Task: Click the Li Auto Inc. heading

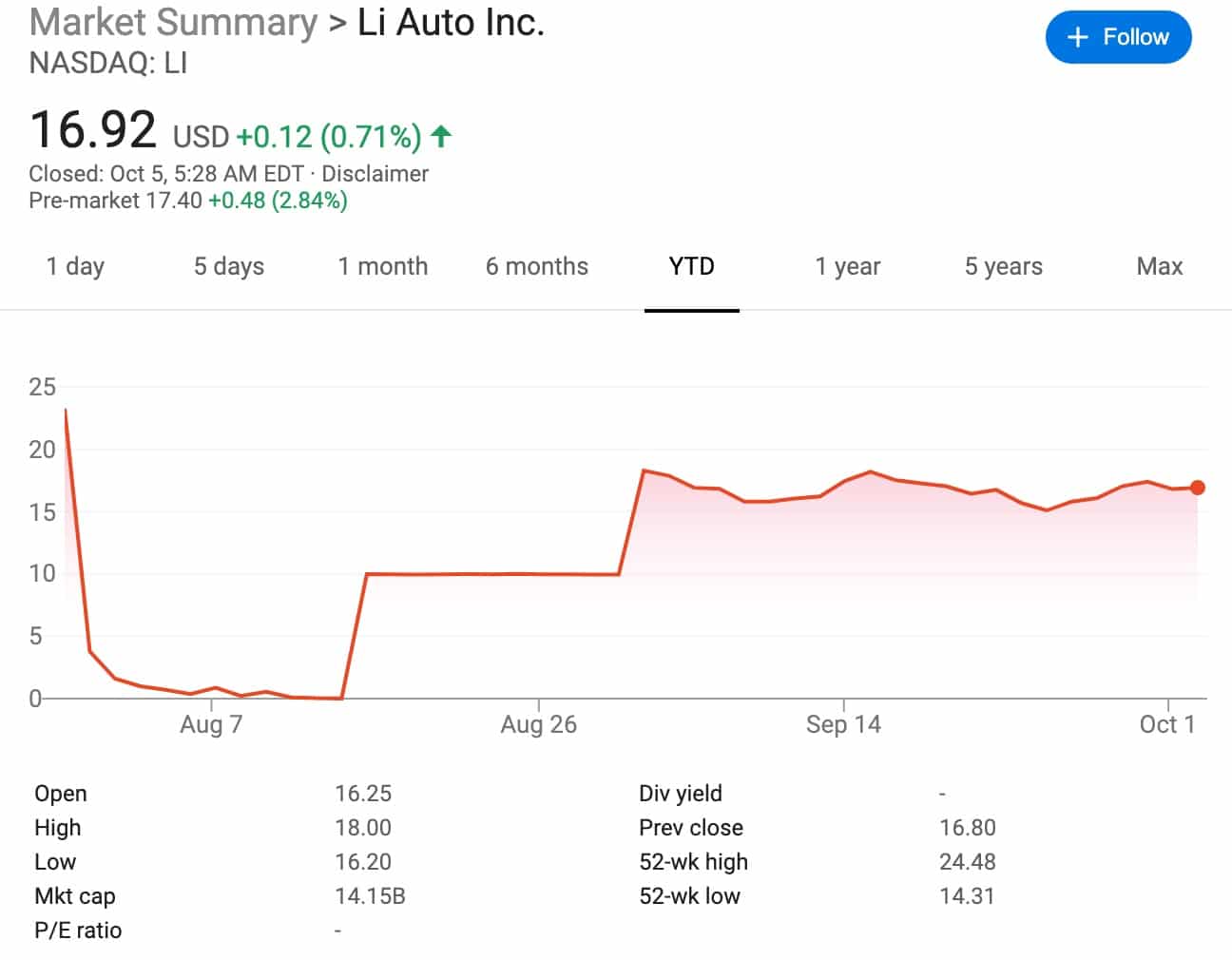Action: [452, 22]
